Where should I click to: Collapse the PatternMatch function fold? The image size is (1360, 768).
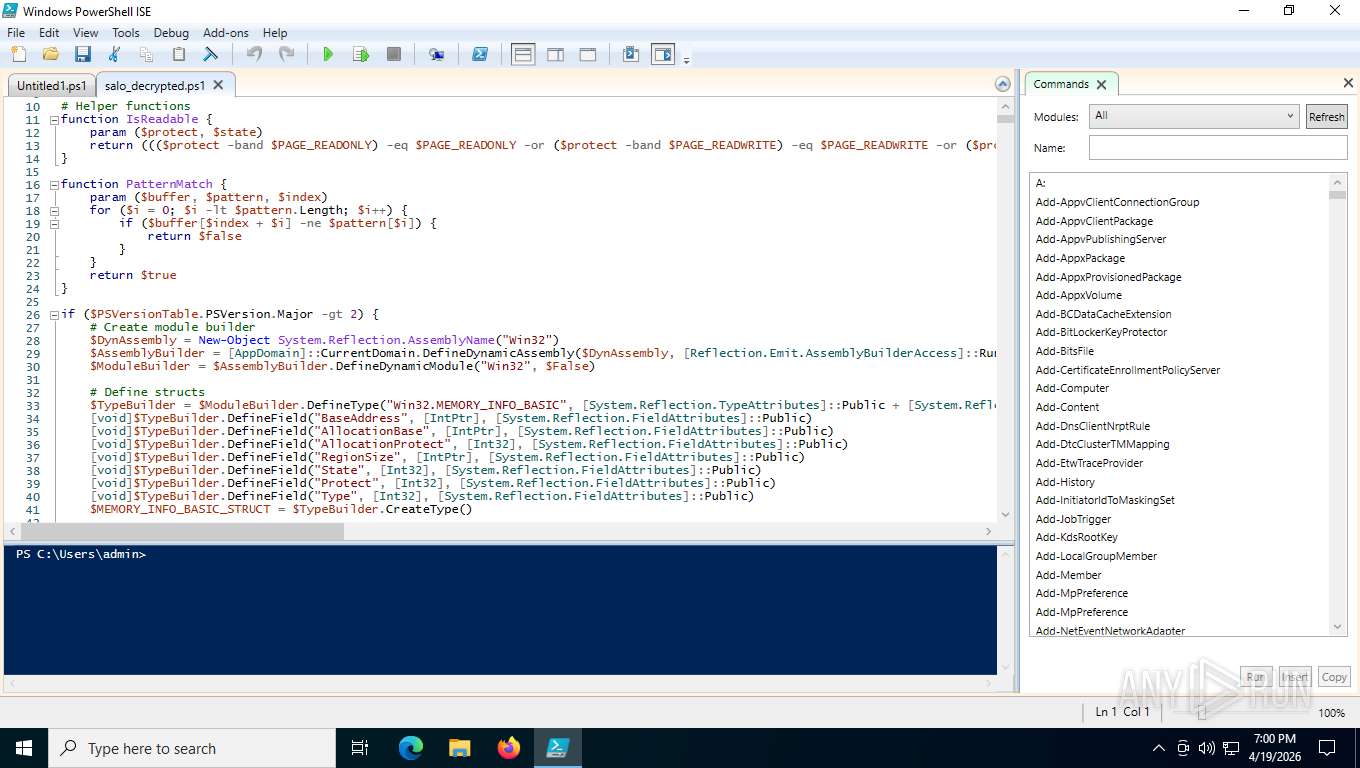(54, 184)
